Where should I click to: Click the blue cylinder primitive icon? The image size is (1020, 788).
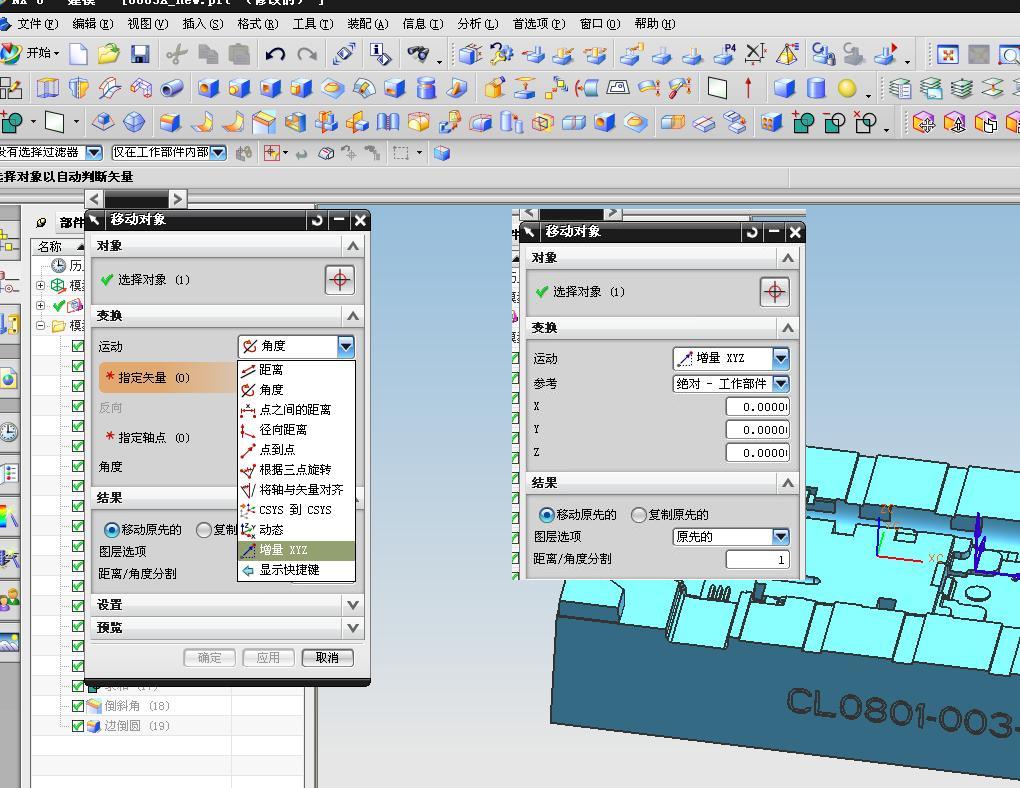pyautogui.click(x=816, y=88)
